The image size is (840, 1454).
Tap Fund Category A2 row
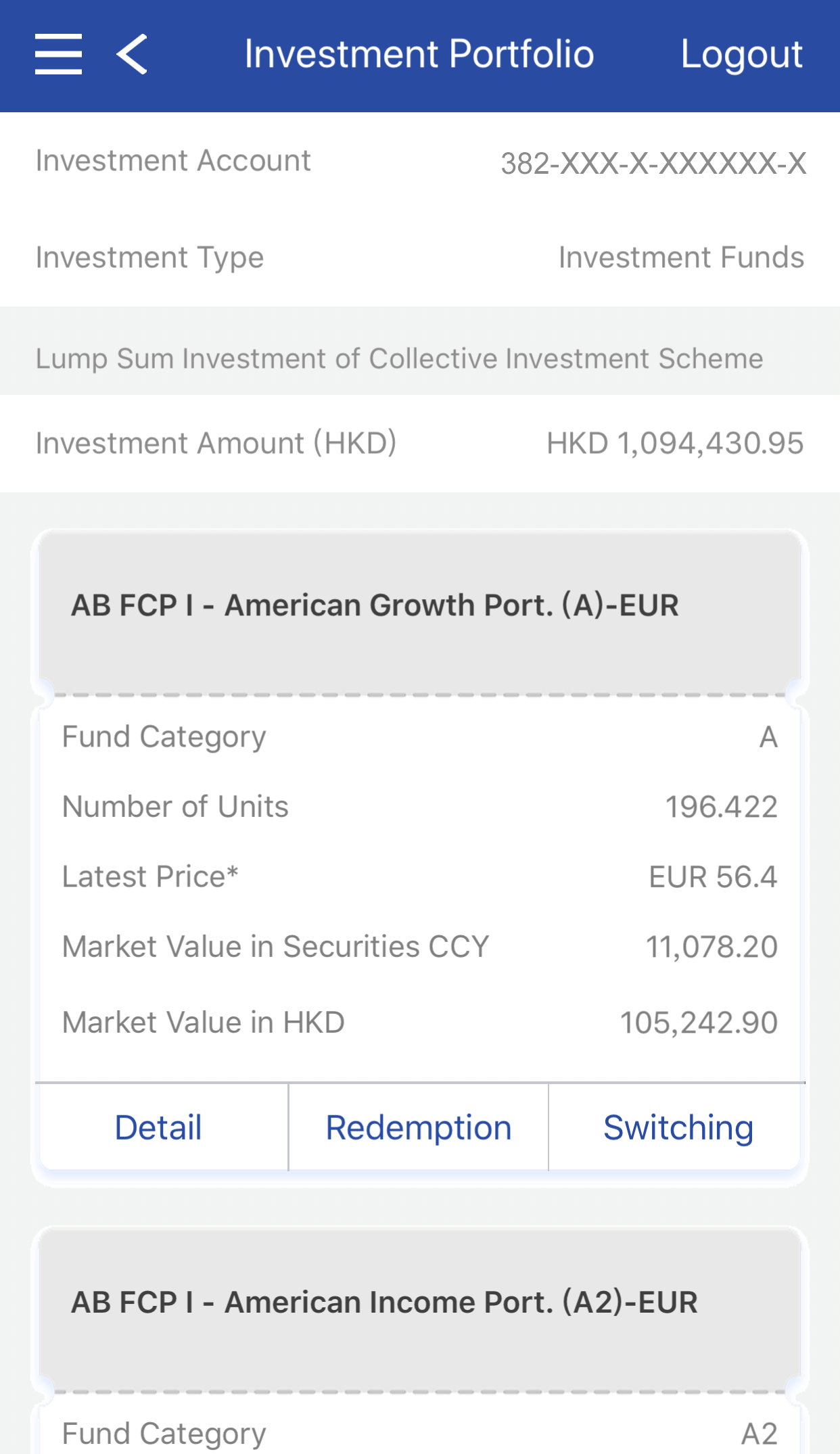[x=419, y=1434]
